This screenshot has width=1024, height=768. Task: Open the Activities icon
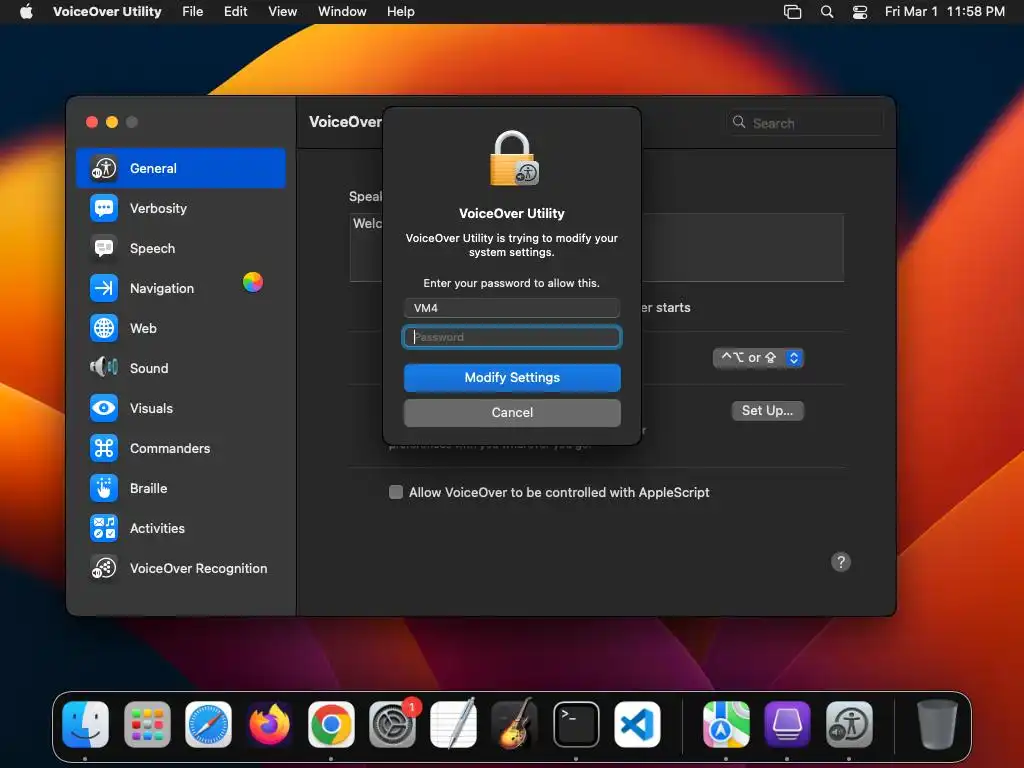click(x=104, y=528)
